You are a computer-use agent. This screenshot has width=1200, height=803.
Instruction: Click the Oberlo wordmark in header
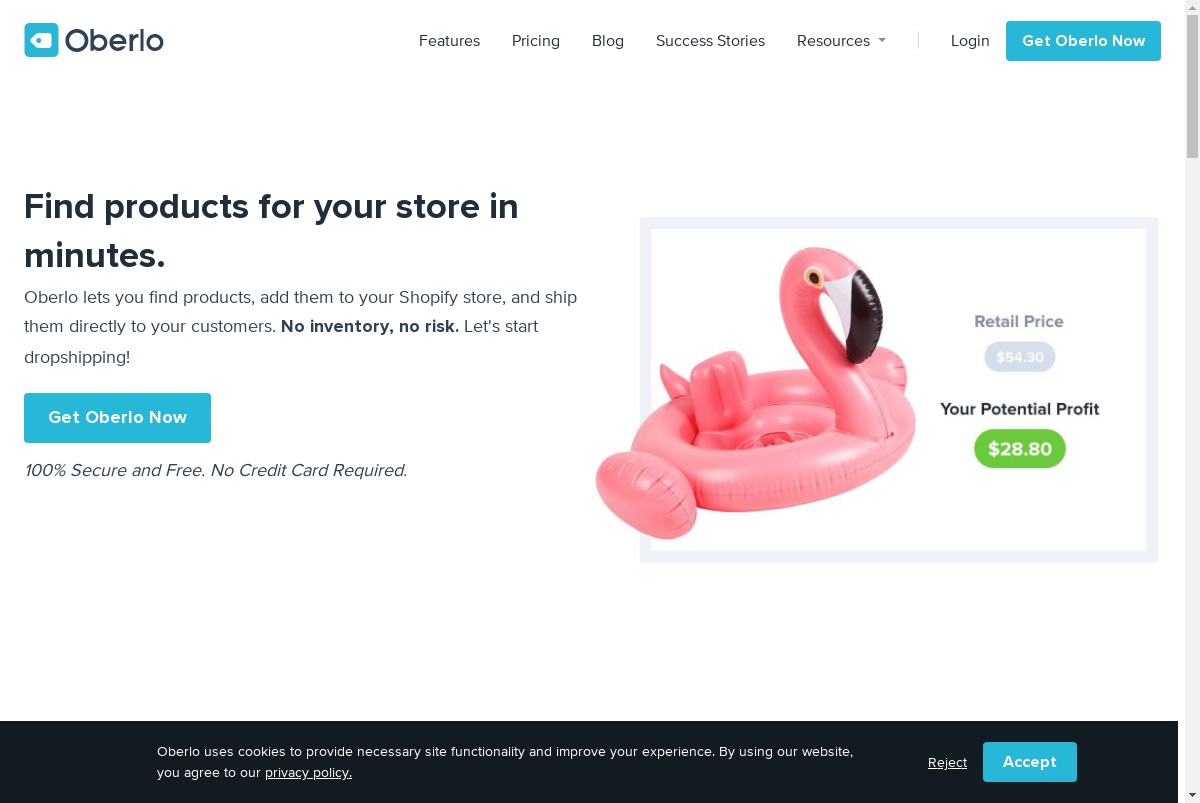pyautogui.click(x=114, y=41)
